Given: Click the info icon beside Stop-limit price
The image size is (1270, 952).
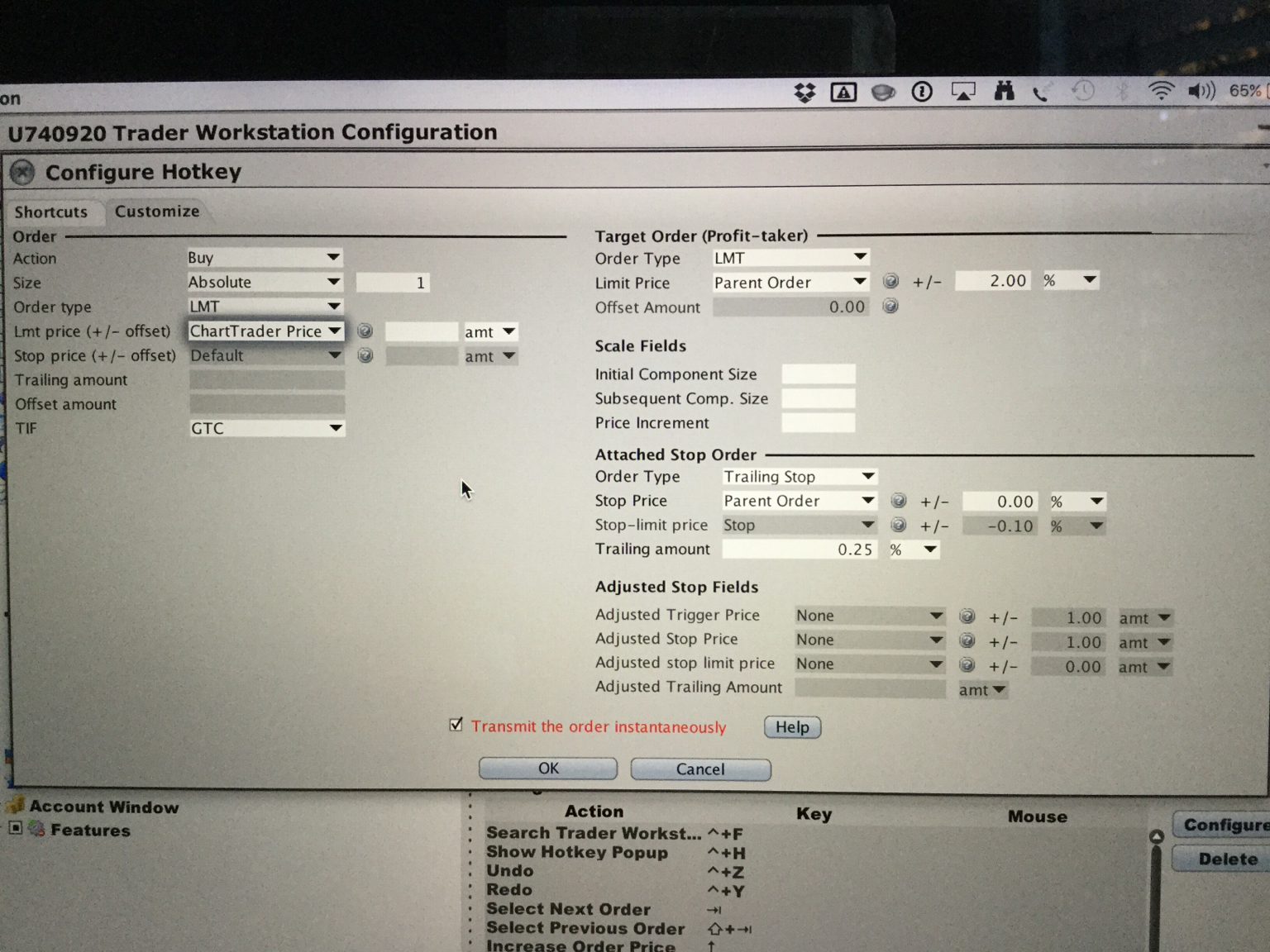Looking at the screenshot, I should pos(899,526).
